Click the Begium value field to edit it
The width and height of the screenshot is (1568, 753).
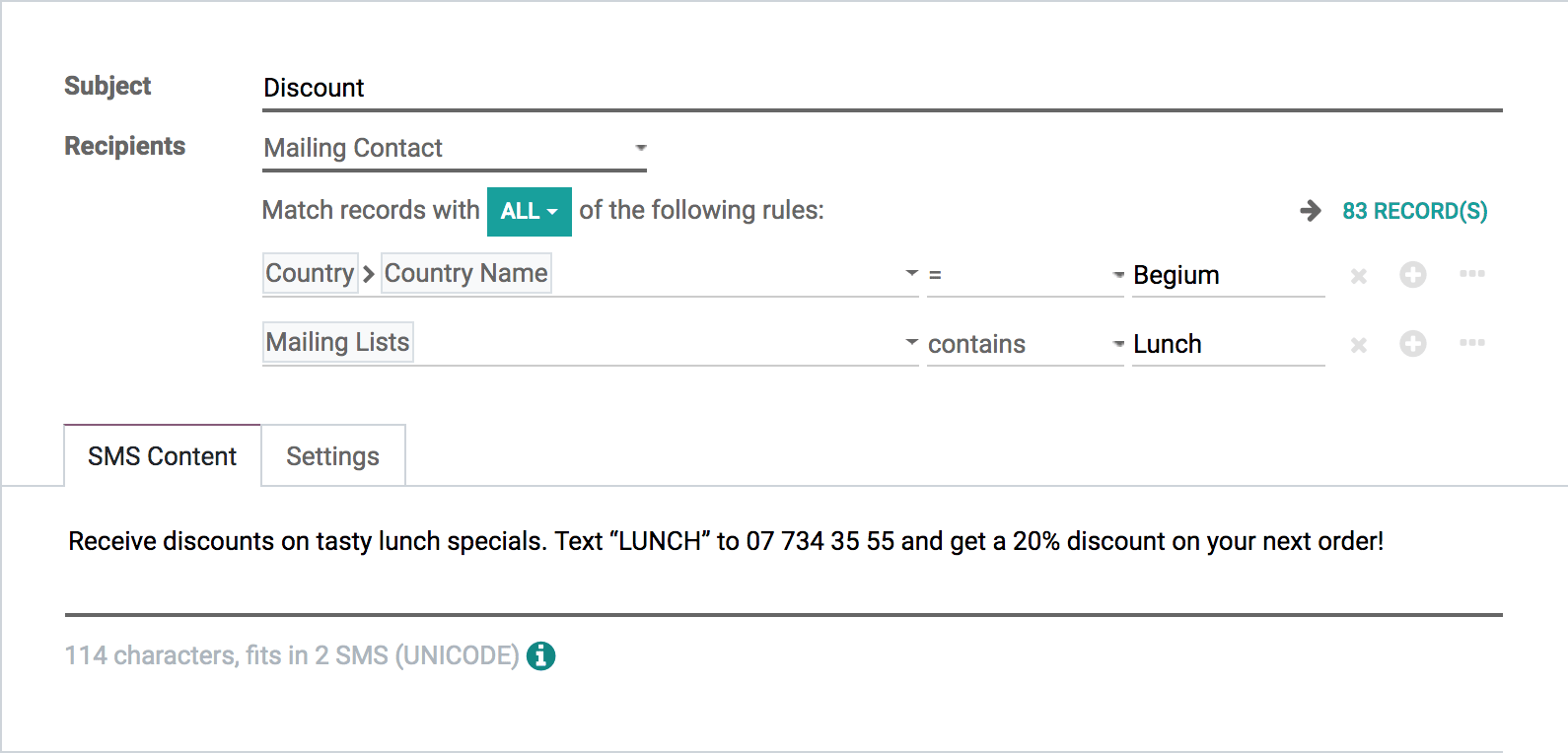coord(1228,275)
